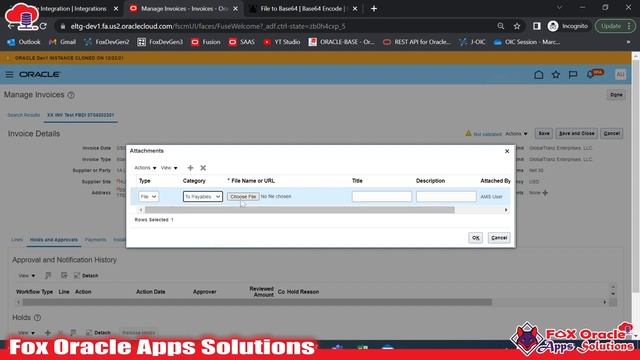Open the SAAS bookmark
This screenshot has height=360, width=640.
click(x=242, y=42)
